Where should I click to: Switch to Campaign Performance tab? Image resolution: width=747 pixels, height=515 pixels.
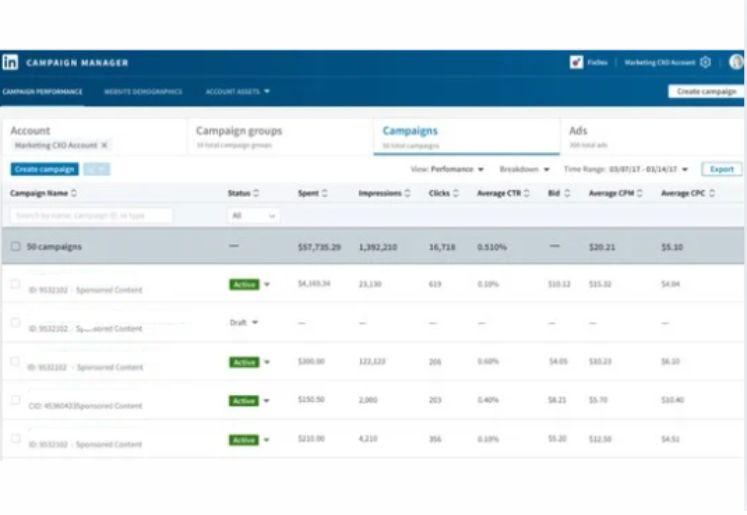tap(42, 91)
